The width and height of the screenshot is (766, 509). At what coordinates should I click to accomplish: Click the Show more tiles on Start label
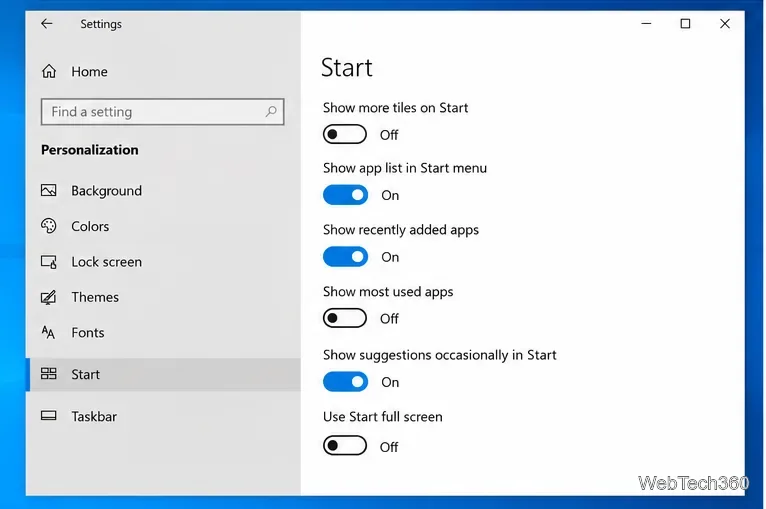pyautogui.click(x=395, y=107)
